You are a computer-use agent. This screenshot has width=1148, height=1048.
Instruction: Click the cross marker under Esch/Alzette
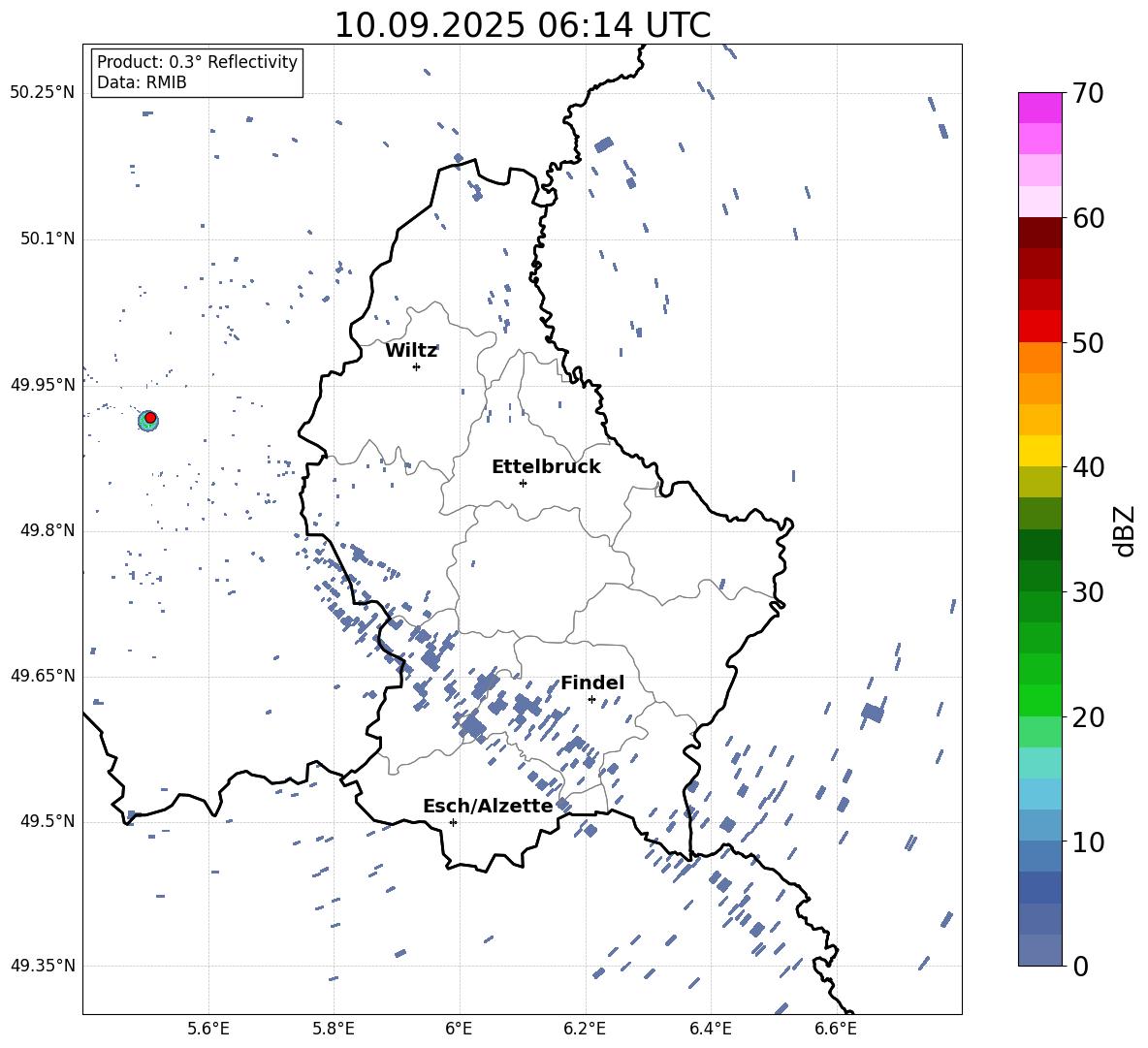coord(453,822)
